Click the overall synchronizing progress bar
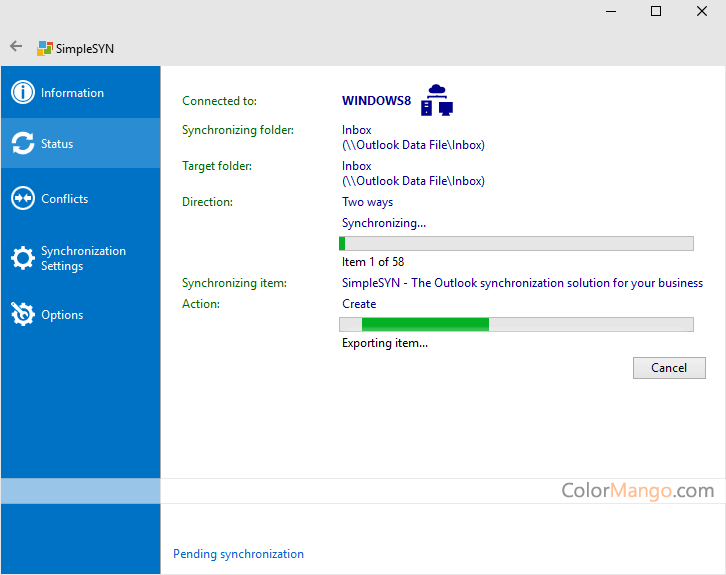 (516, 244)
